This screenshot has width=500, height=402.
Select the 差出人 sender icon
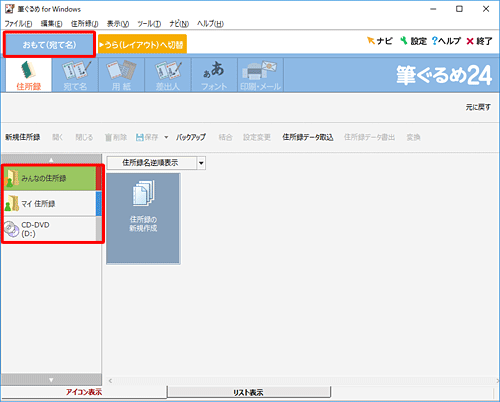168,75
